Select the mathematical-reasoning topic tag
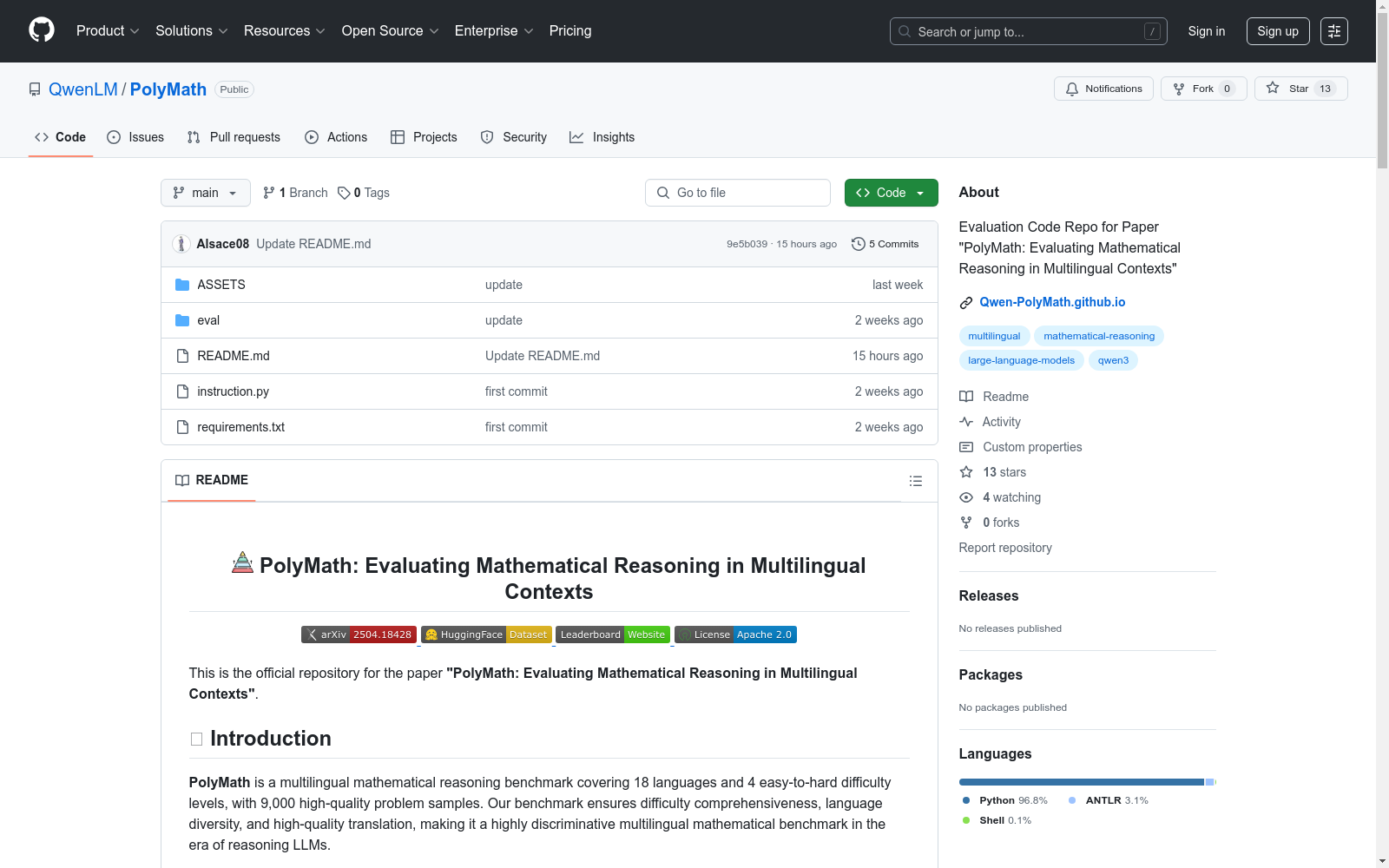The image size is (1389, 868). [x=1099, y=336]
